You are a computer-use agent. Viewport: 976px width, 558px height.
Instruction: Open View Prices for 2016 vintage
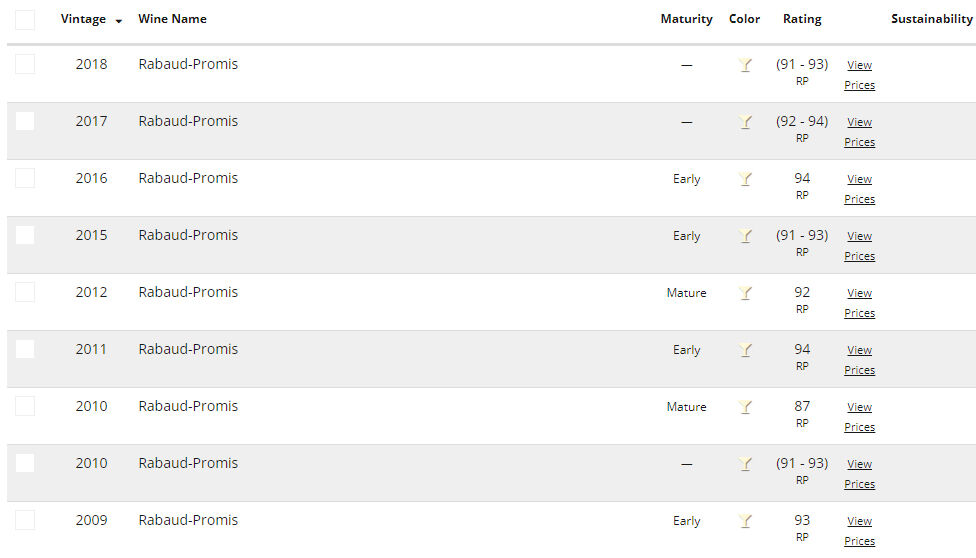point(859,189)
